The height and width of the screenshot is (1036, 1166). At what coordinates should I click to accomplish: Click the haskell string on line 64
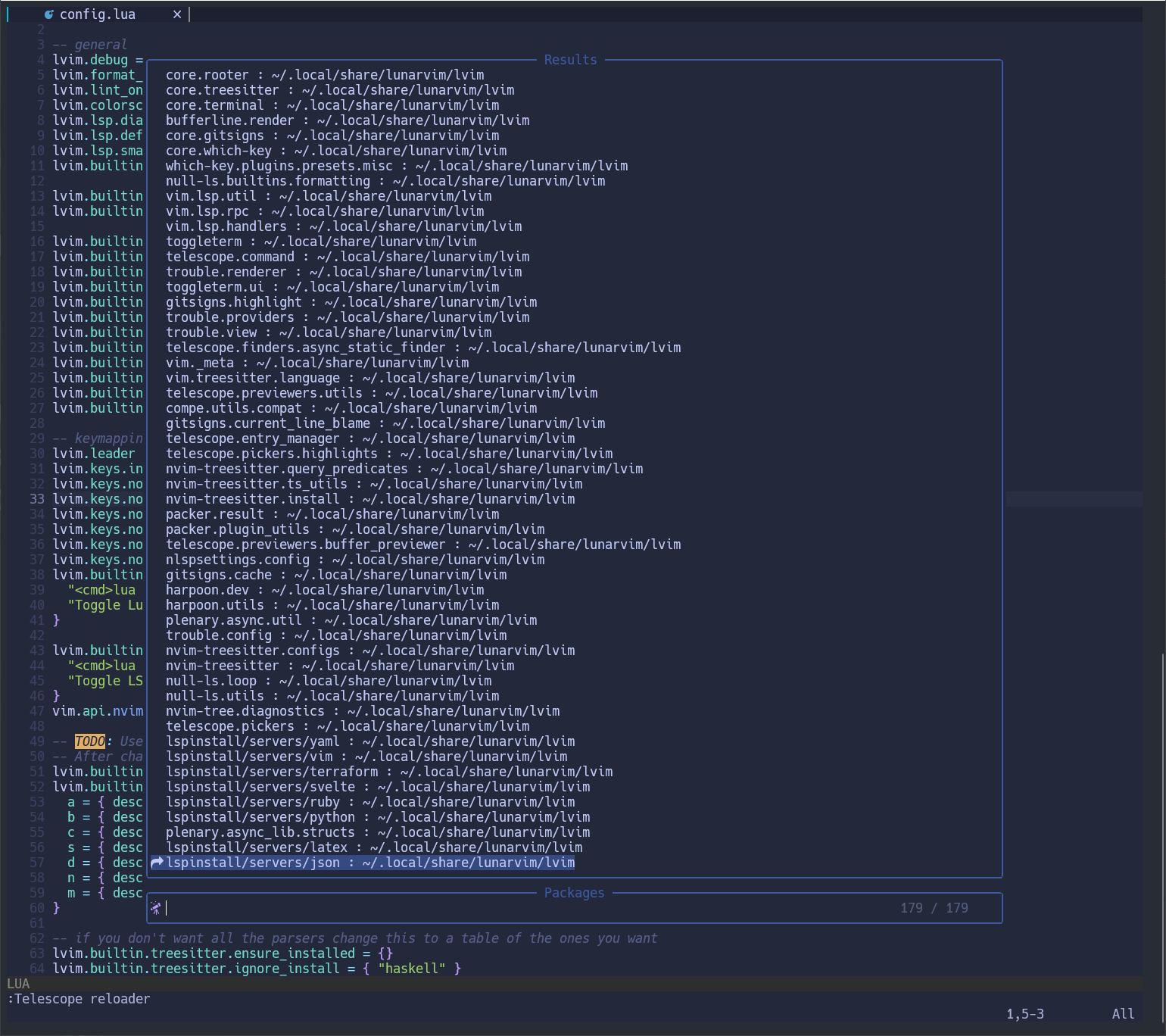pyautogui.click(x=410, y=968)
